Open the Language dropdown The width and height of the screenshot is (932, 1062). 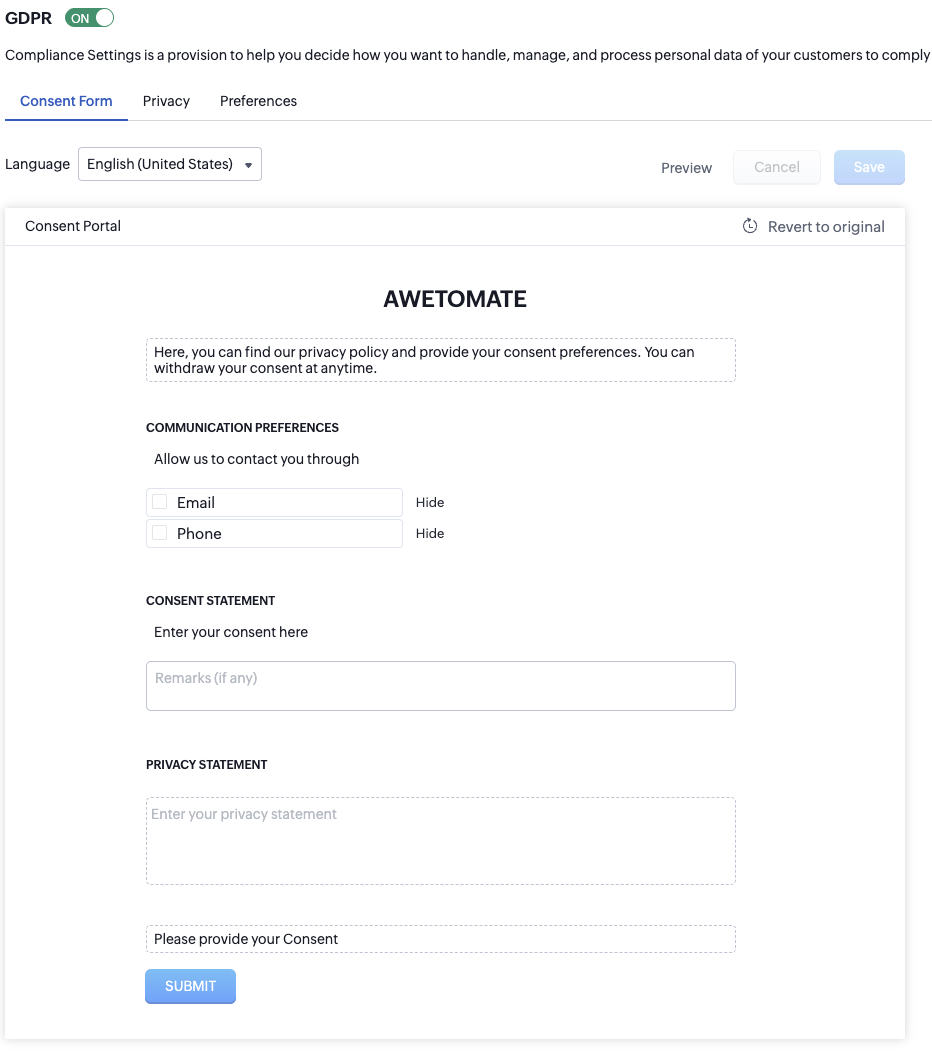point(170,164)
